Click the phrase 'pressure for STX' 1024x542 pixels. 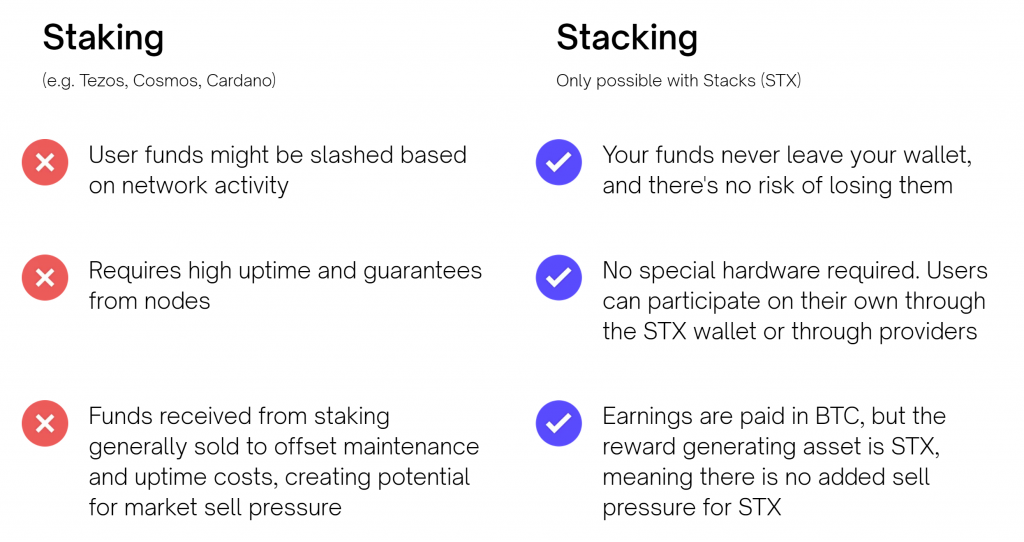(692, 507)
